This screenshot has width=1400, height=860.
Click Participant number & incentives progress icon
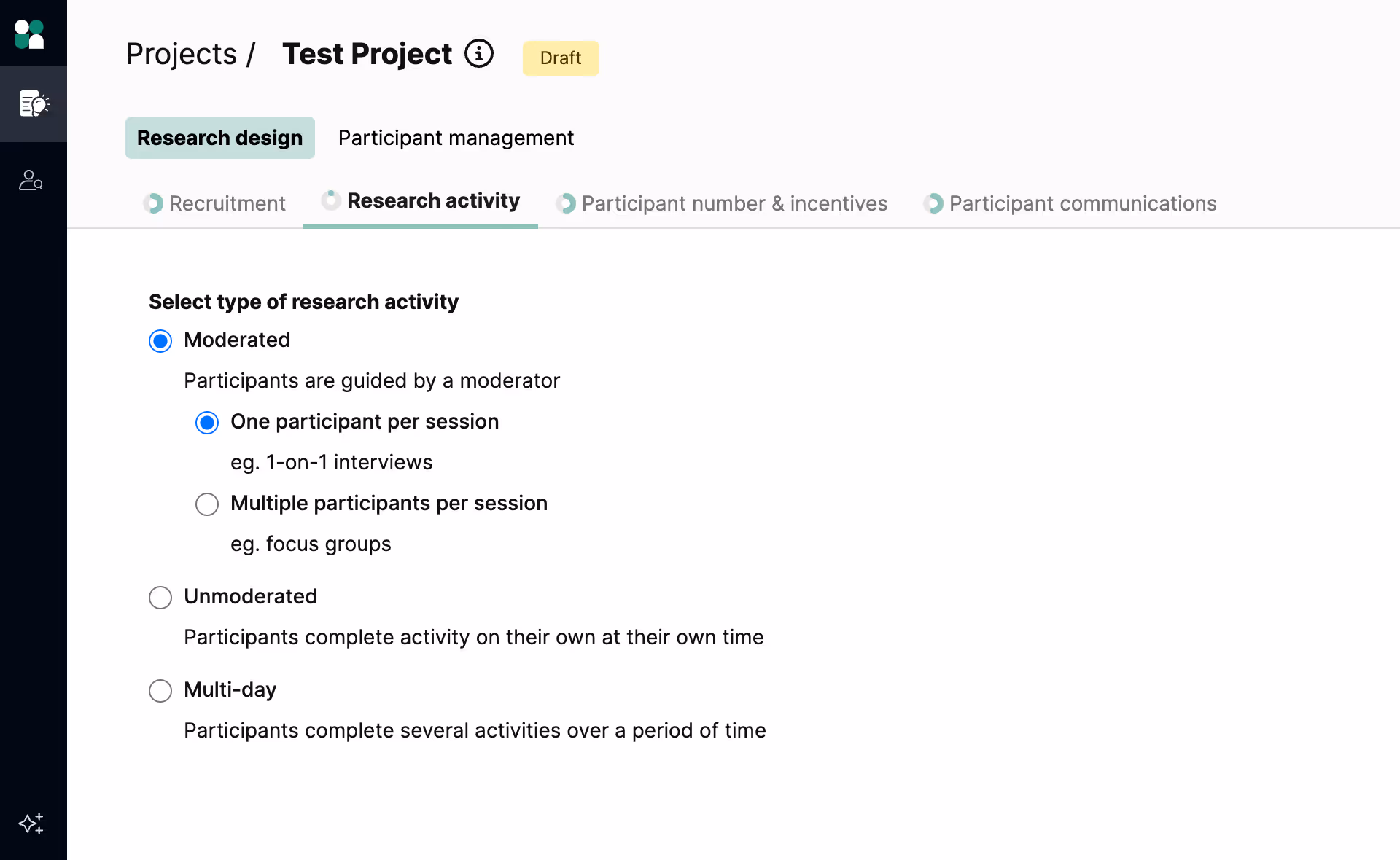click(x=566, y=203)
